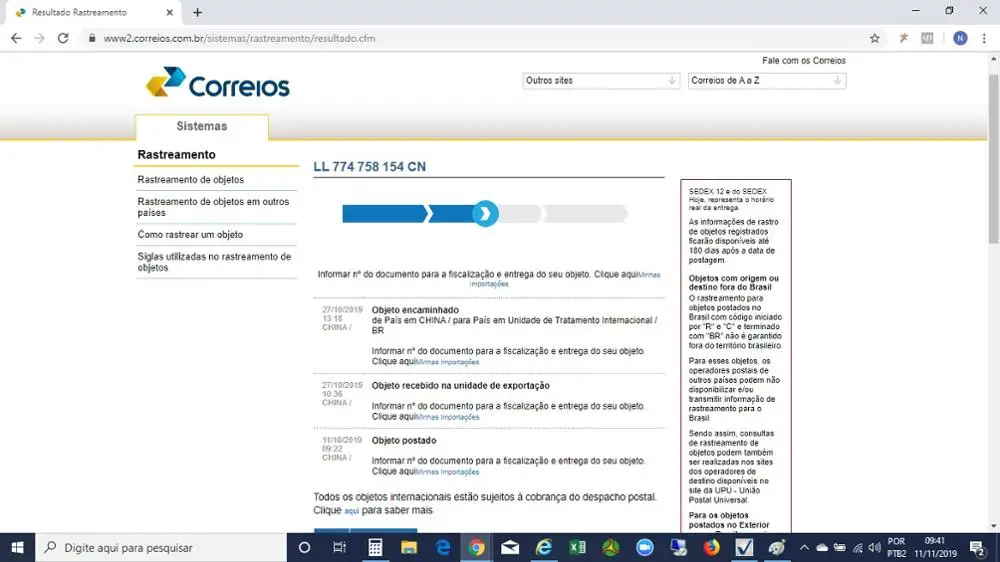Open Firefox from the taskbar
The width and height of the screenshot is (1000, 562).
point(711,547)
